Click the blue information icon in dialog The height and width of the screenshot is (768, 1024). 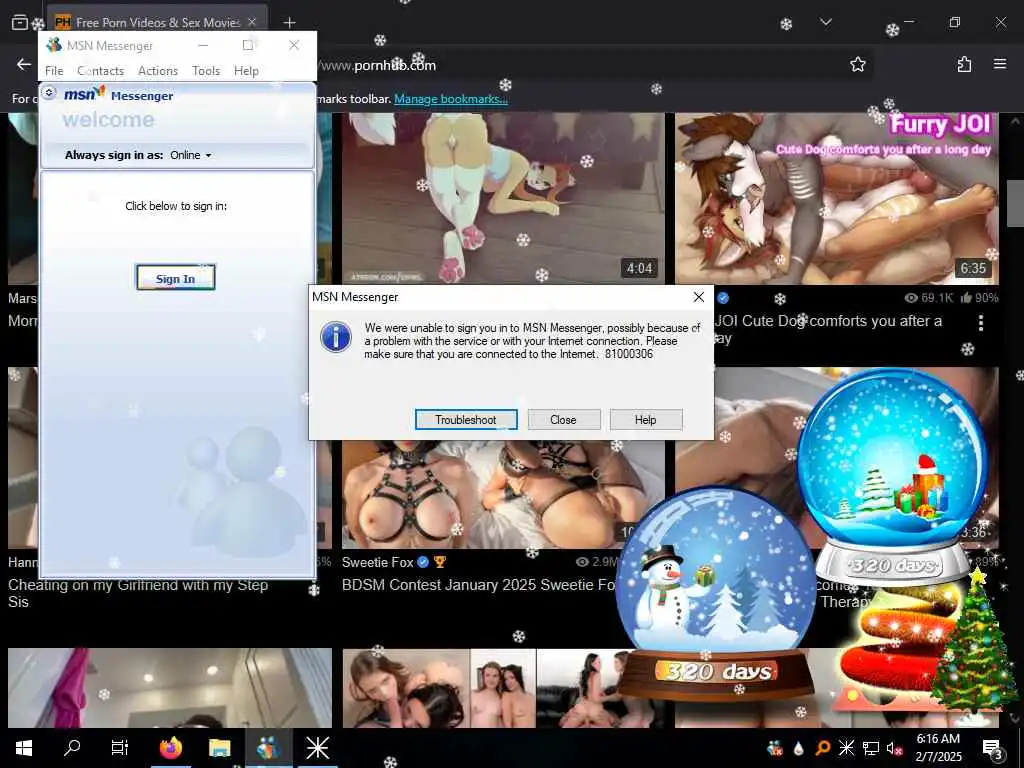pos(336,338)
